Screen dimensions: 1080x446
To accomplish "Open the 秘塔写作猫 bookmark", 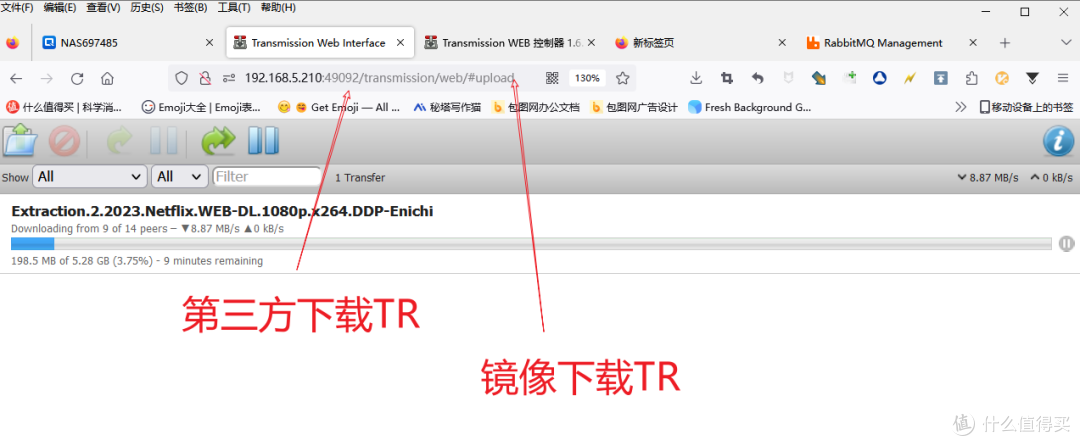I will [x=447, y=107].
